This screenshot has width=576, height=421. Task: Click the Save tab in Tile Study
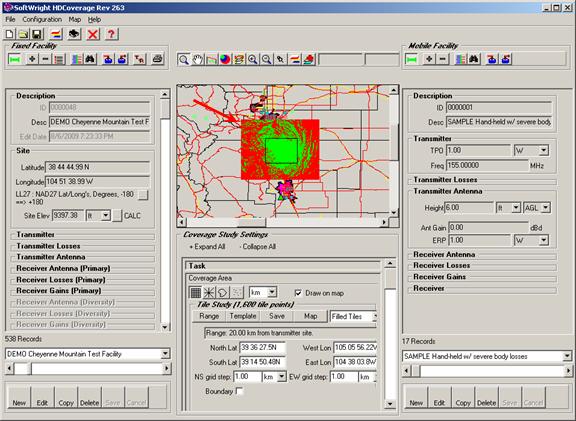point(277,316)
